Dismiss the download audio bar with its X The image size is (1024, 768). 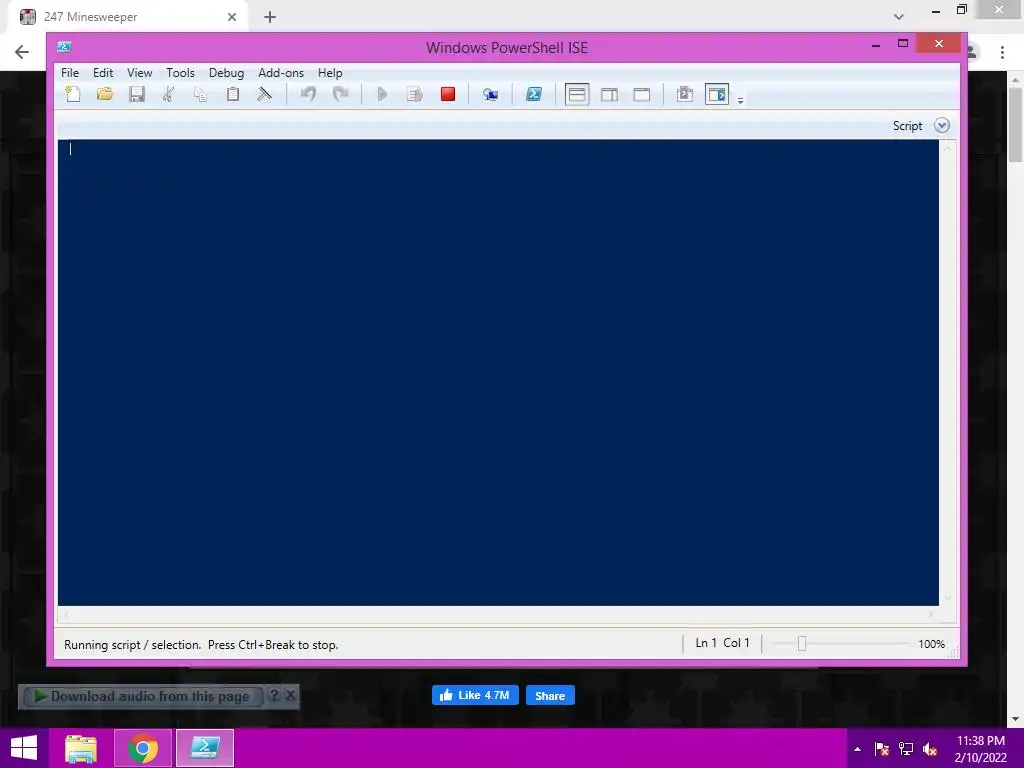pos(291,696)
